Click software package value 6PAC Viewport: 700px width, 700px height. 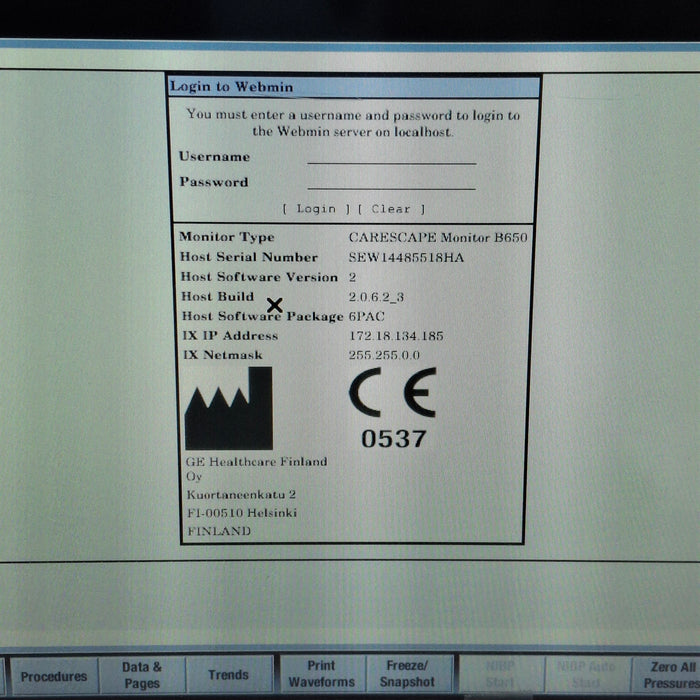[367, 317]
